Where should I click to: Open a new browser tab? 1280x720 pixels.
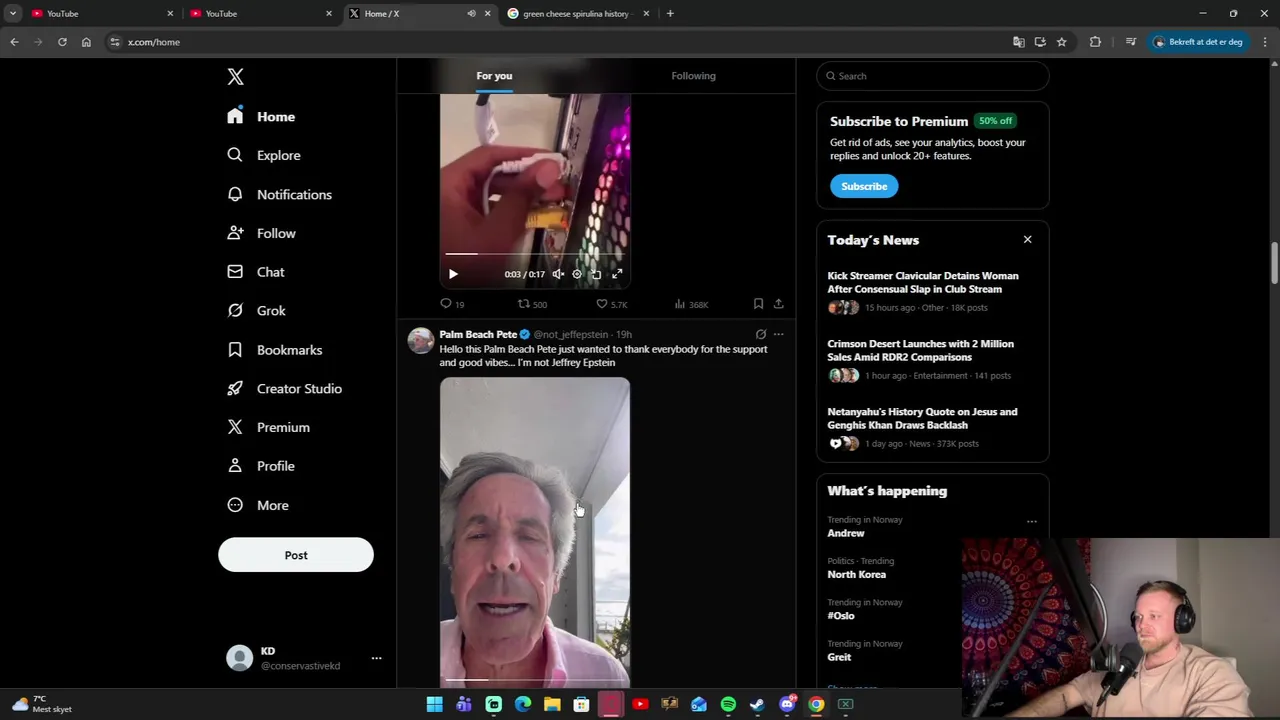(670, 14)
